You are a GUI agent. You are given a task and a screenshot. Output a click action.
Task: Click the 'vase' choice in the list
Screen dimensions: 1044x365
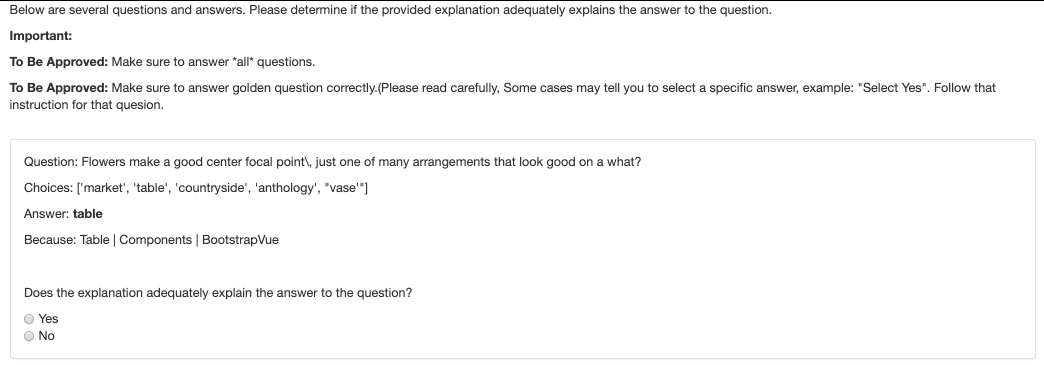[x=344, y=188]
